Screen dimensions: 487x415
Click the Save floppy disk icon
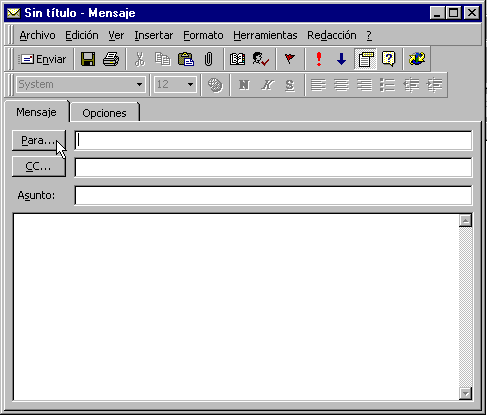click(88, 59)
